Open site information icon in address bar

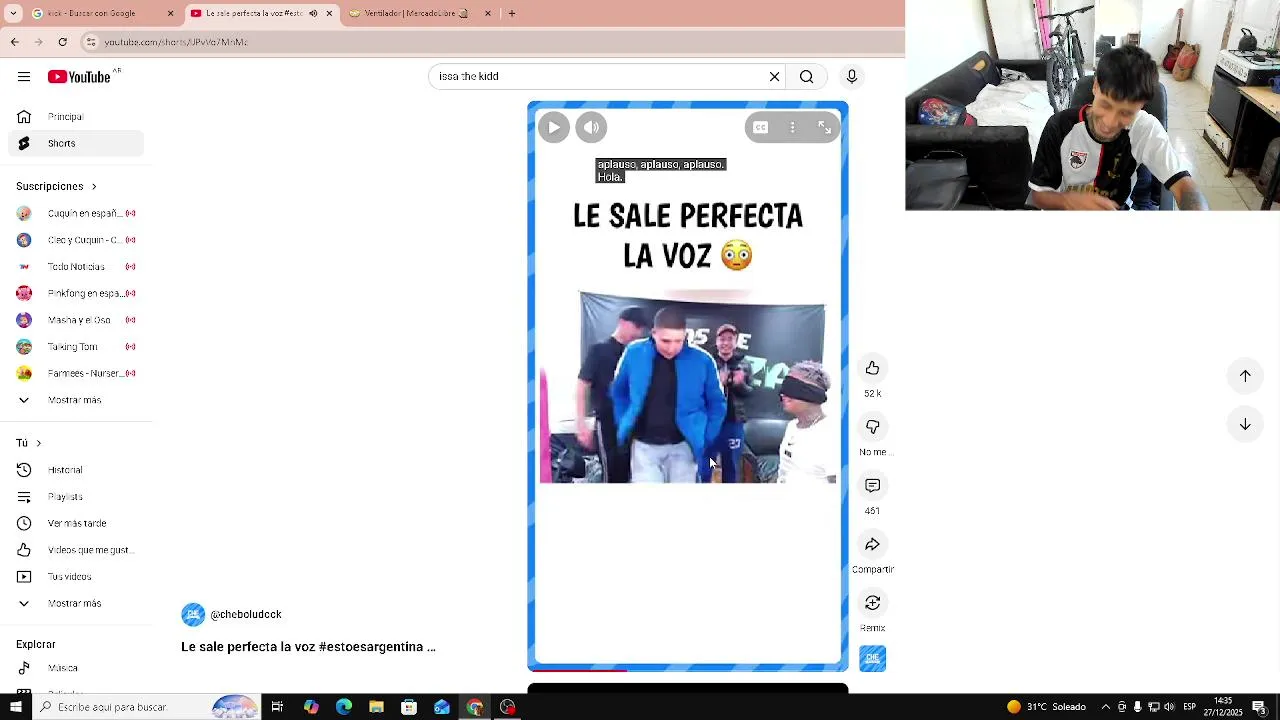[91, 42]
